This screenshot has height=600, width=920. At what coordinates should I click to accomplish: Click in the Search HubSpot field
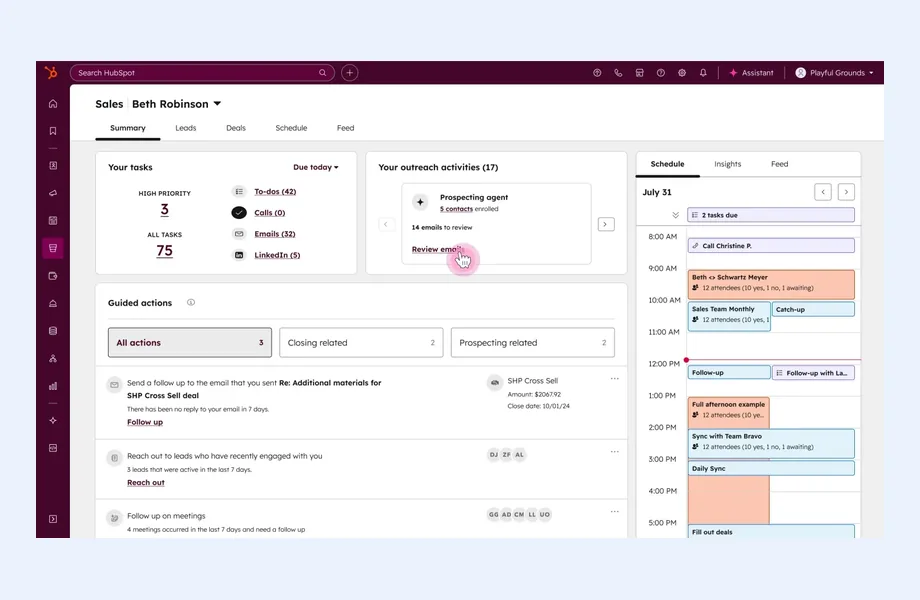(x=202, y=73)
